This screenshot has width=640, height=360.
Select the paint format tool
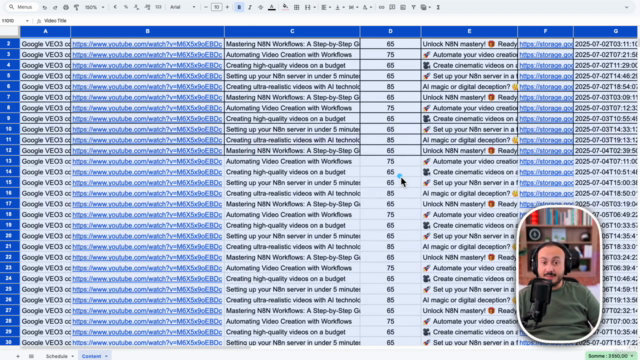click(x=76, y=7)
